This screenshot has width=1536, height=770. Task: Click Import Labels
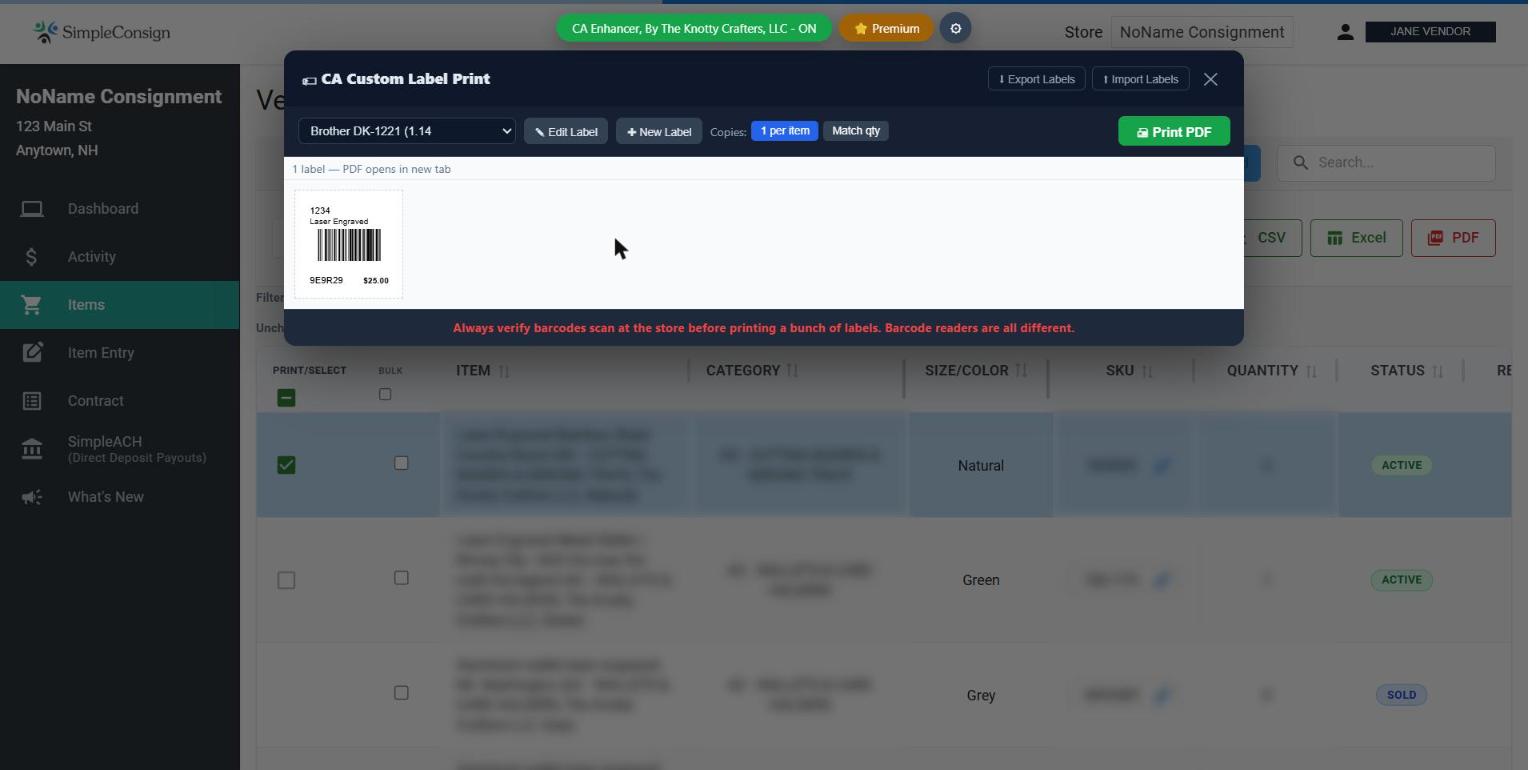[x=1141, y=79]
